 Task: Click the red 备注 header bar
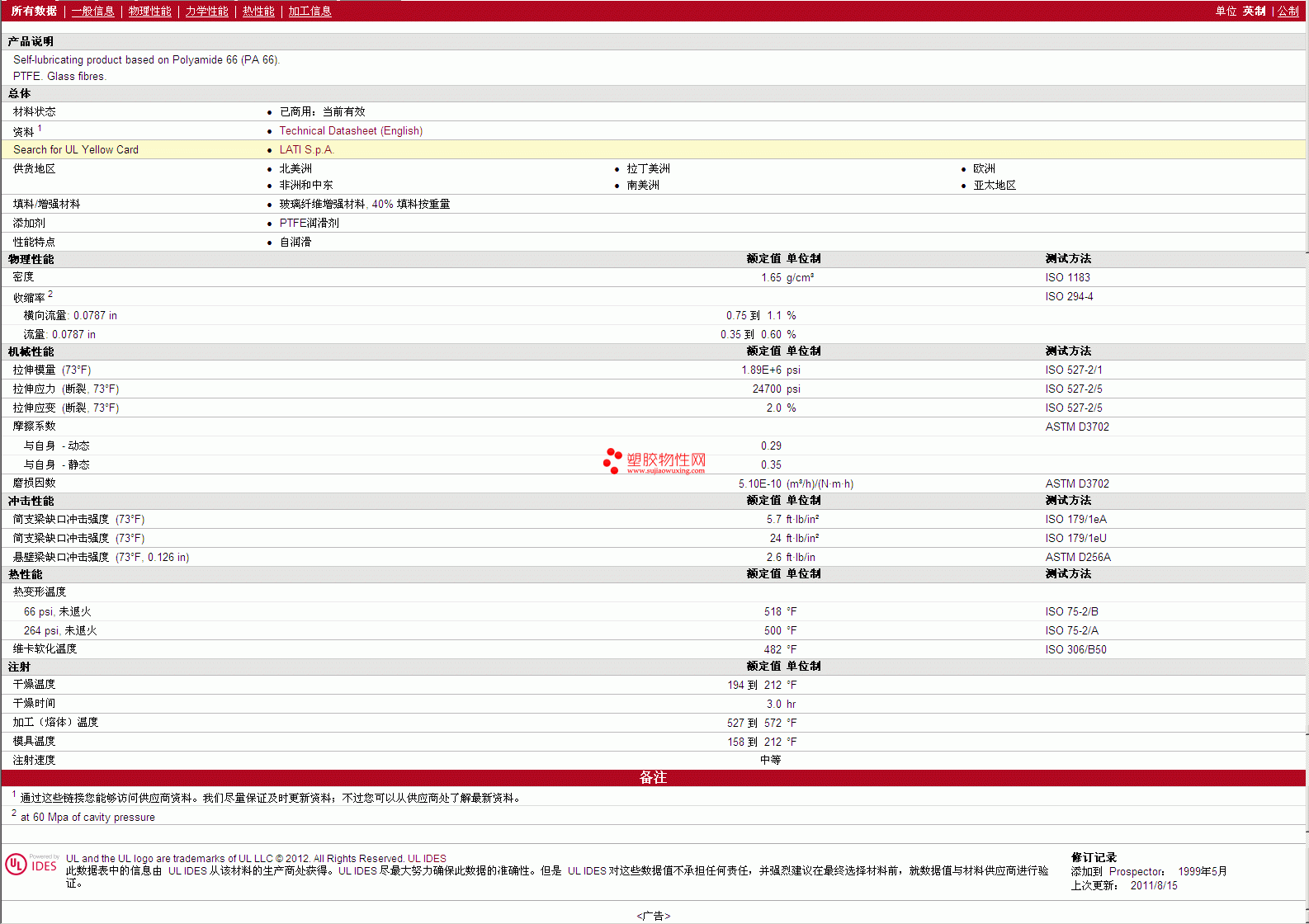(x=654, y=777)
